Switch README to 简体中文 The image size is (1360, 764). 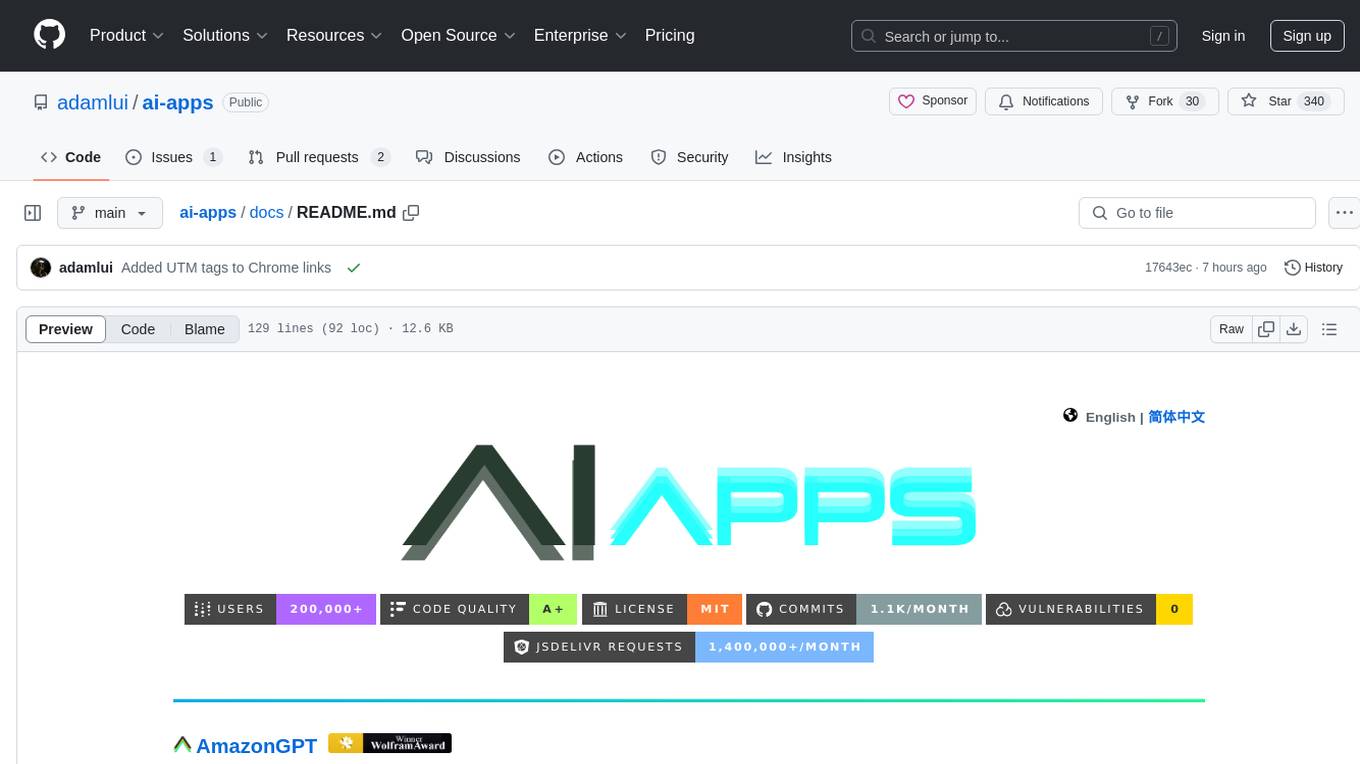coord(1176,417)
